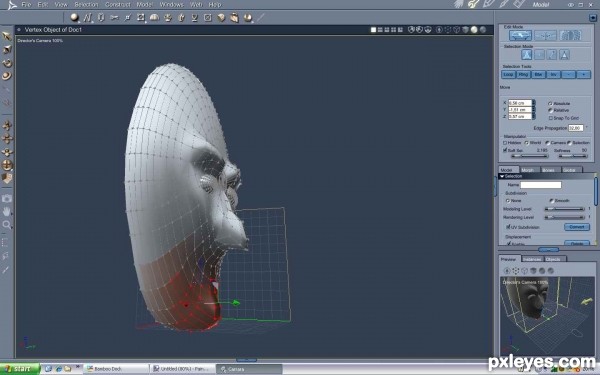Click the minus shrink selection button
The image size is (600, 375).
(x=569, y=75)
